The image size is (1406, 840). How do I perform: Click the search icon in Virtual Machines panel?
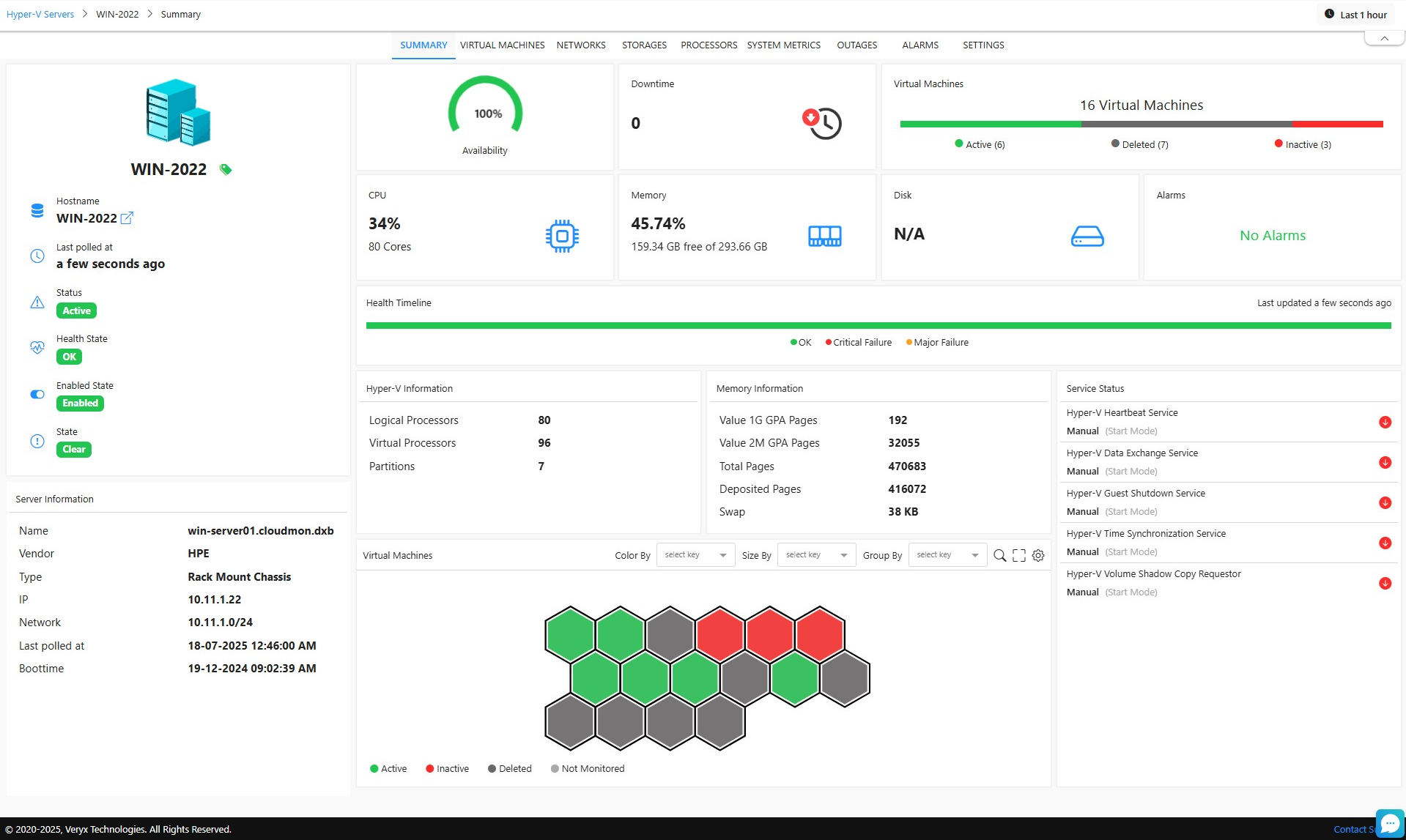999,556
